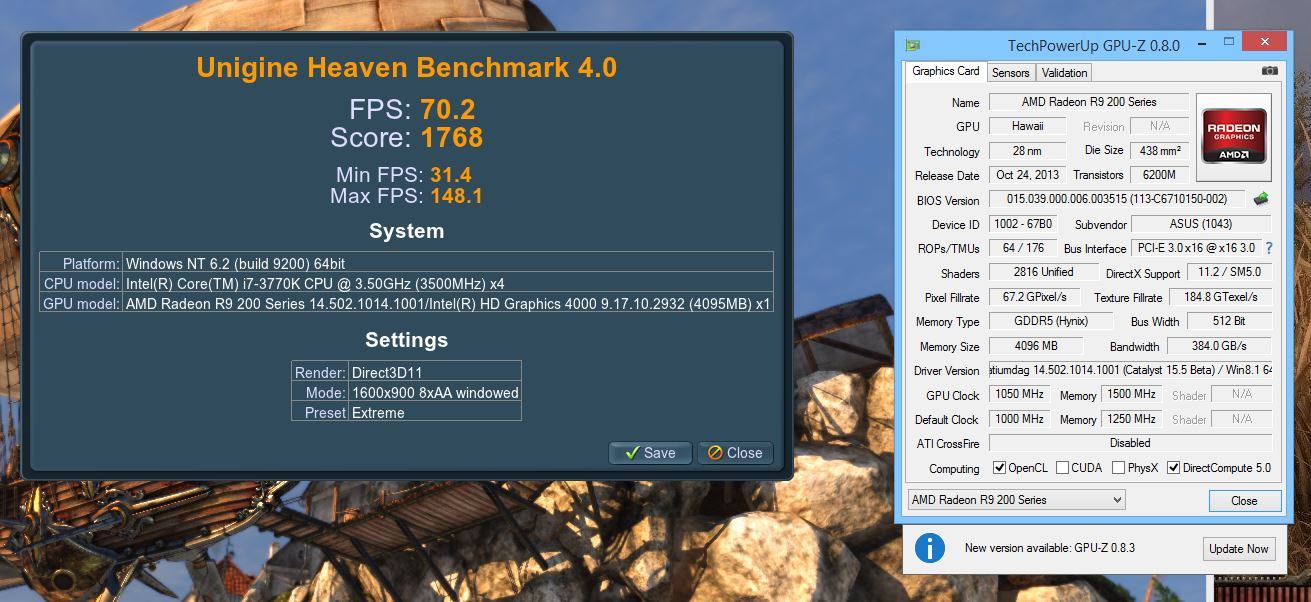The width and height of the screenshot is (1311, 602).
Task: Click the BIOS save chip icon
Action: (1261, 199)
